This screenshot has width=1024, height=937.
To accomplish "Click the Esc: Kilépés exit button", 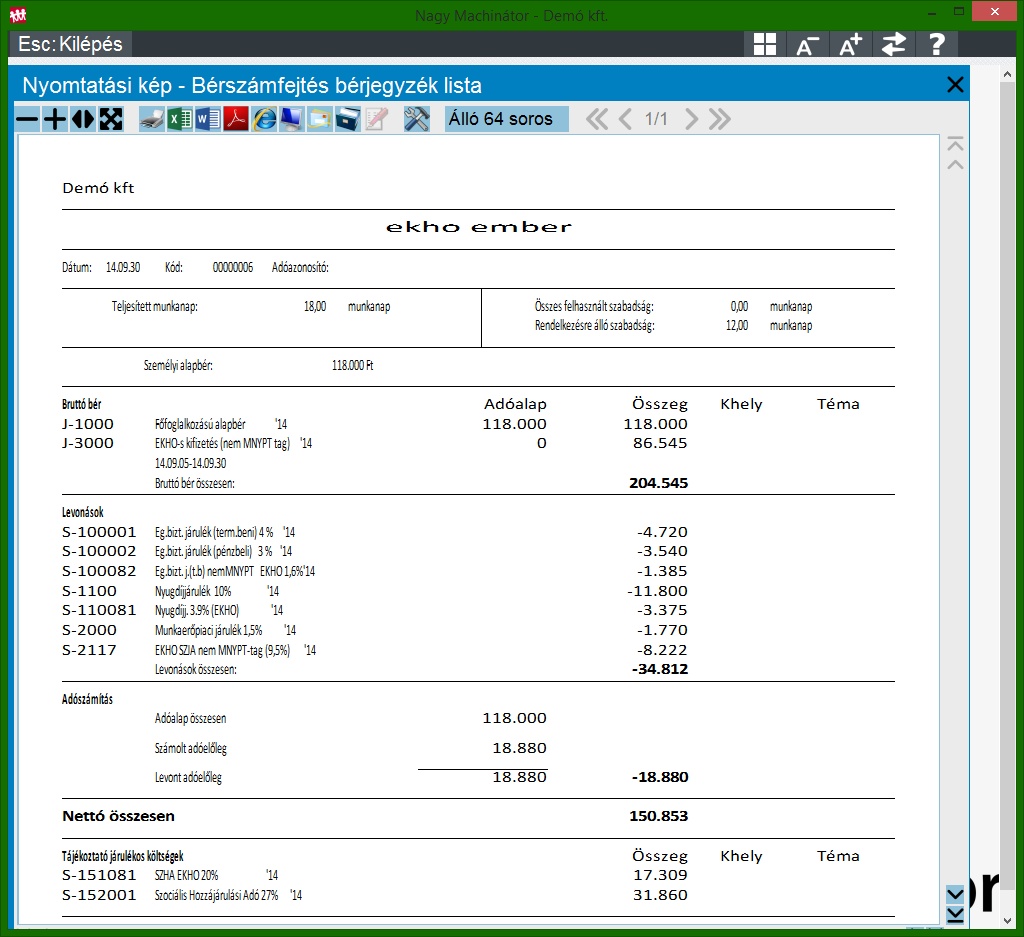I will click(x=70, y=45).
